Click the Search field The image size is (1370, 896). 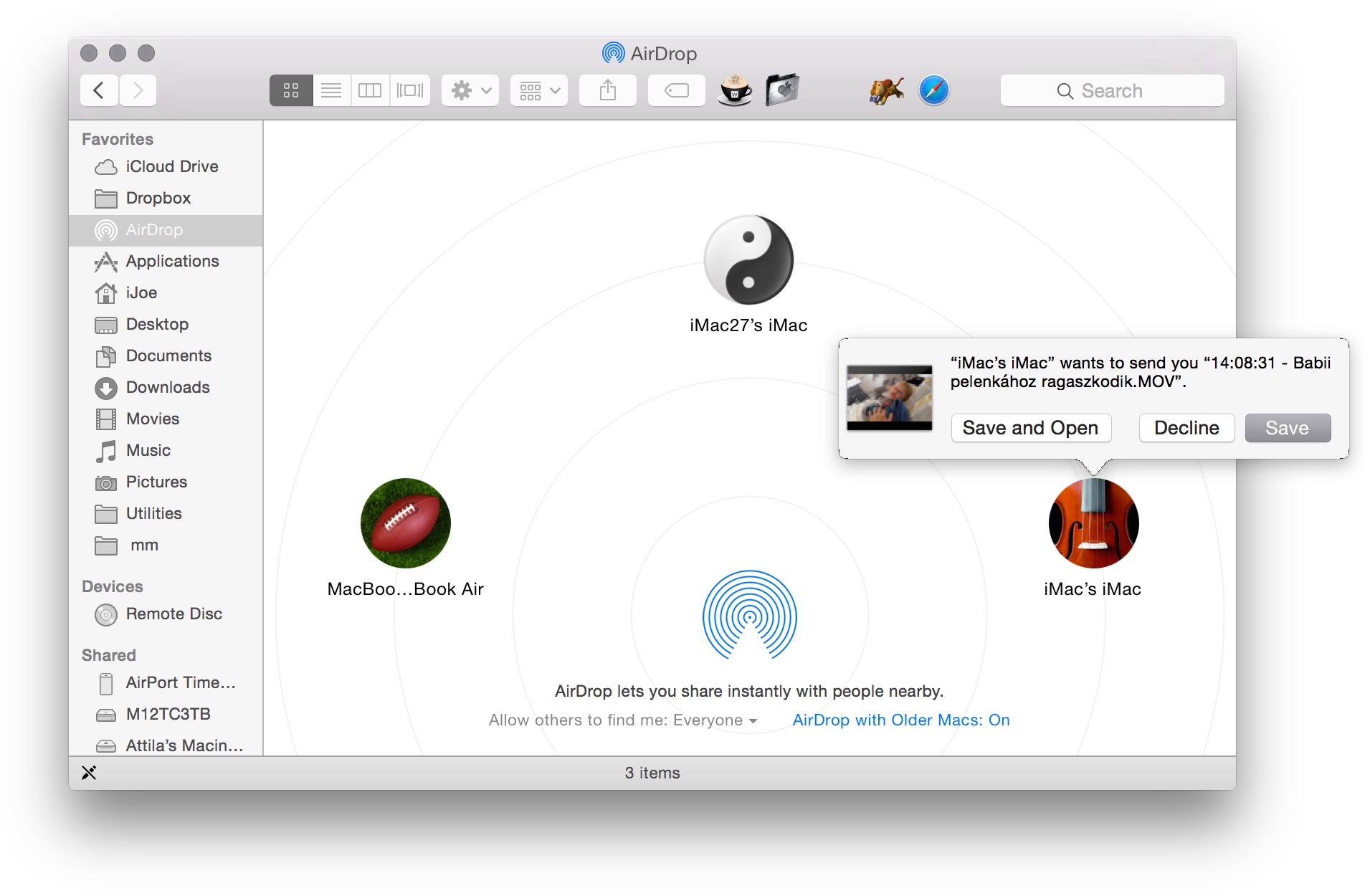(1112, 90)
